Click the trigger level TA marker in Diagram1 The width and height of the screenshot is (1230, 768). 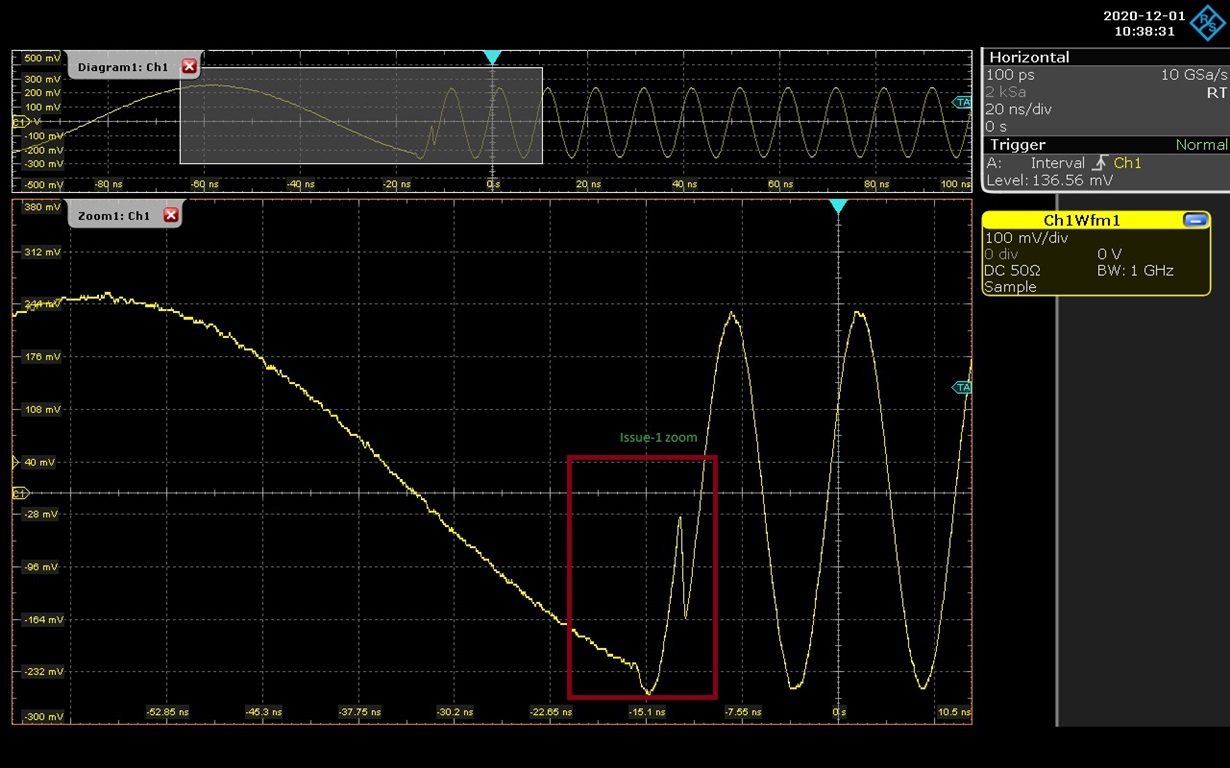(x=963, y=102)
